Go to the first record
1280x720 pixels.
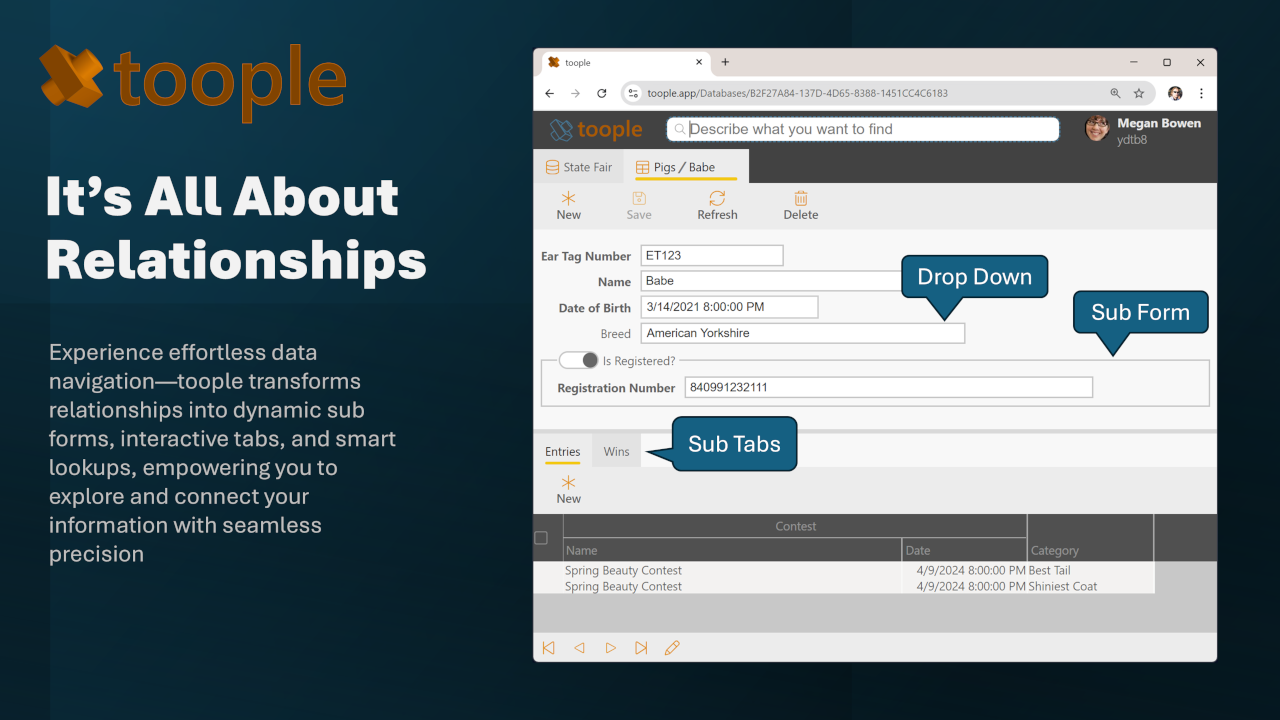pos(548,648)
